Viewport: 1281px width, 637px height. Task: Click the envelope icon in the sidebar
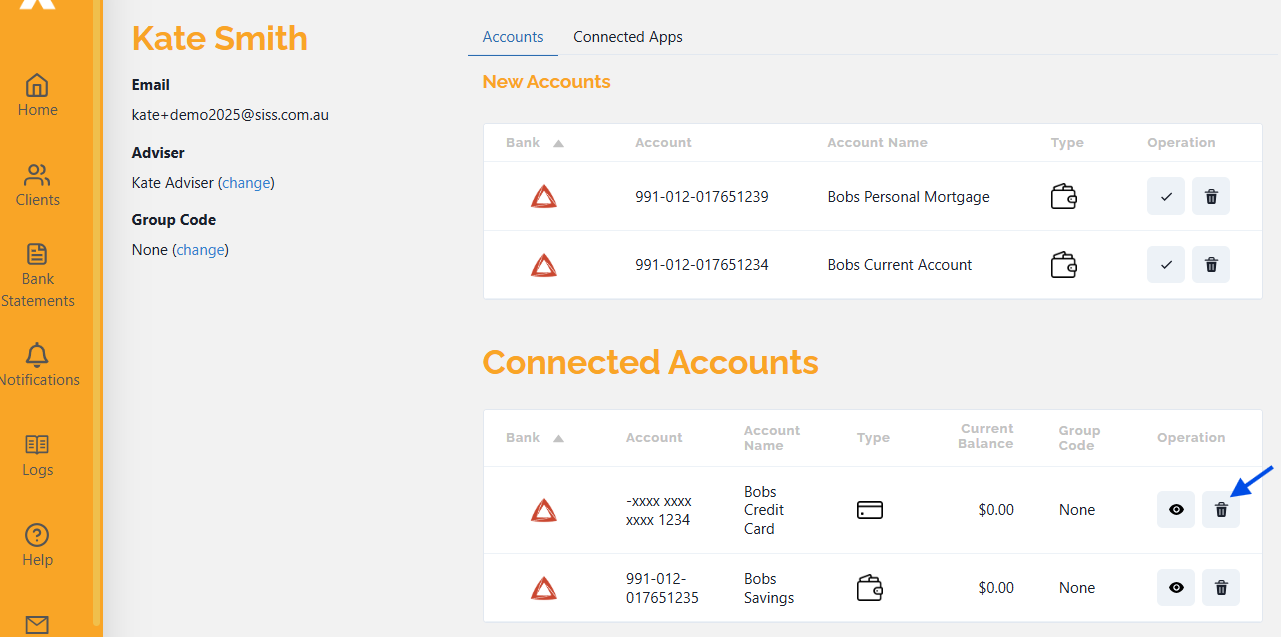37,624
